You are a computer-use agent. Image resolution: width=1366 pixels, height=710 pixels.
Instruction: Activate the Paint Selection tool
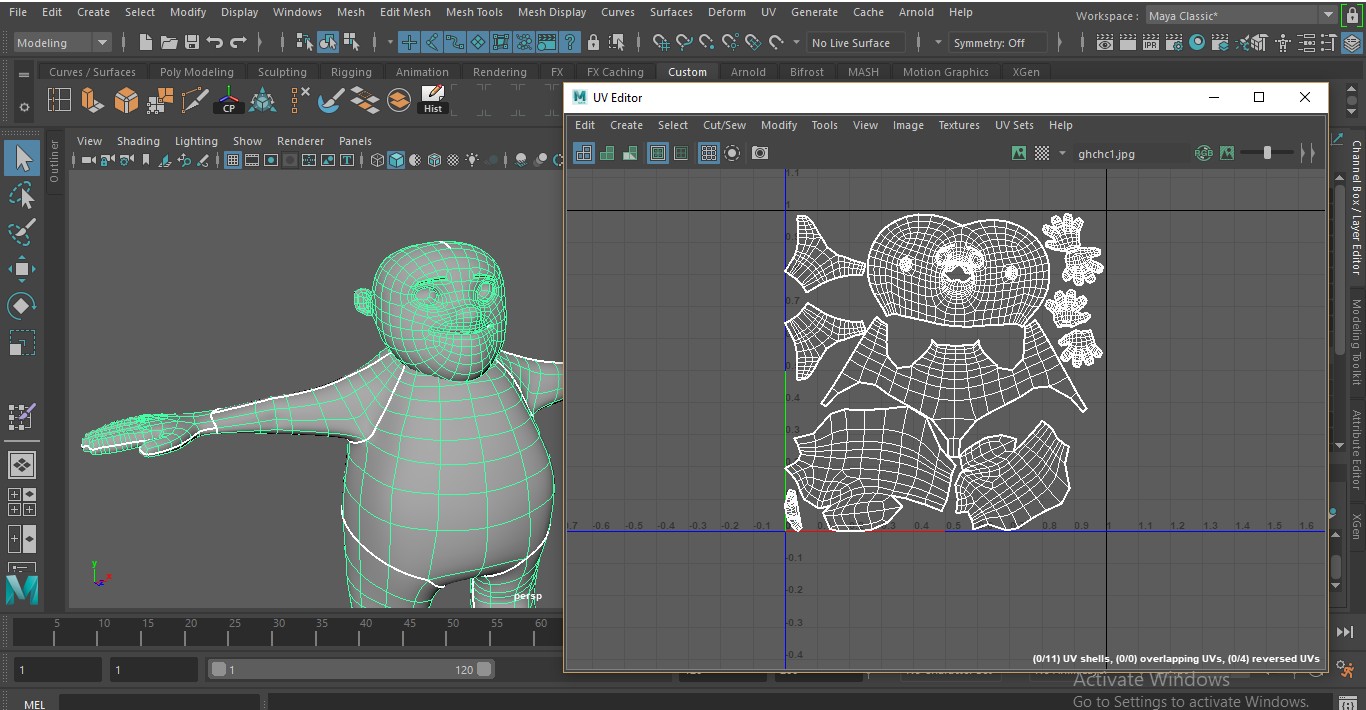tap(21, 232)
